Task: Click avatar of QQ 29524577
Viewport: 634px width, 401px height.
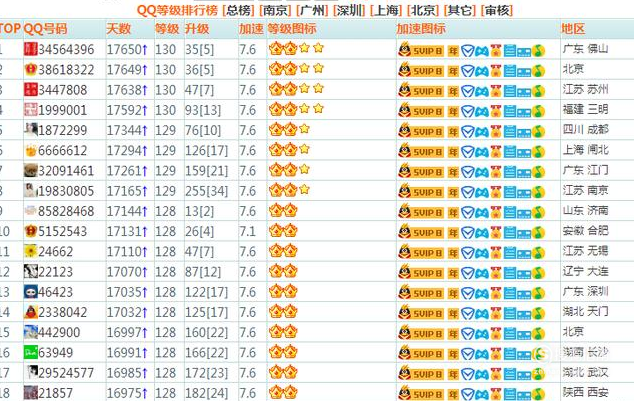Action: pyautogui.click(x=30, y=372)
